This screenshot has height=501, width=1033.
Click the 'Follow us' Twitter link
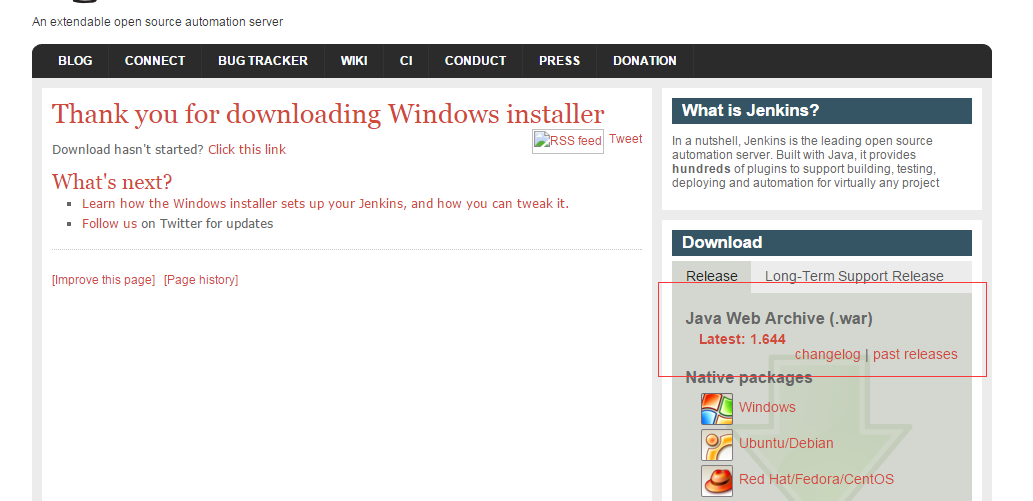(x=109, y=223)
